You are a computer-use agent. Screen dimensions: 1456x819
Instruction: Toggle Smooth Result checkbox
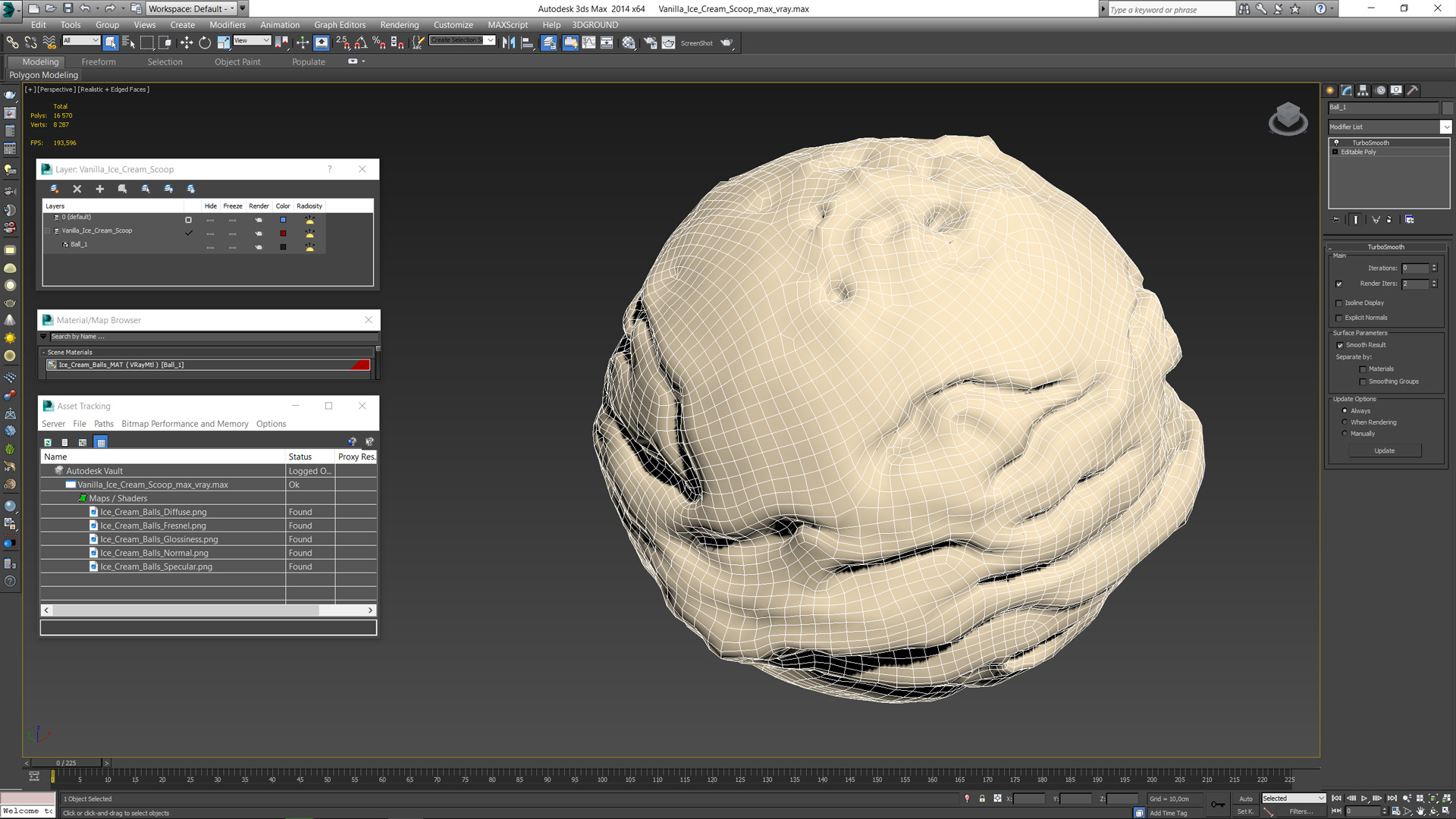(1340, 345)
